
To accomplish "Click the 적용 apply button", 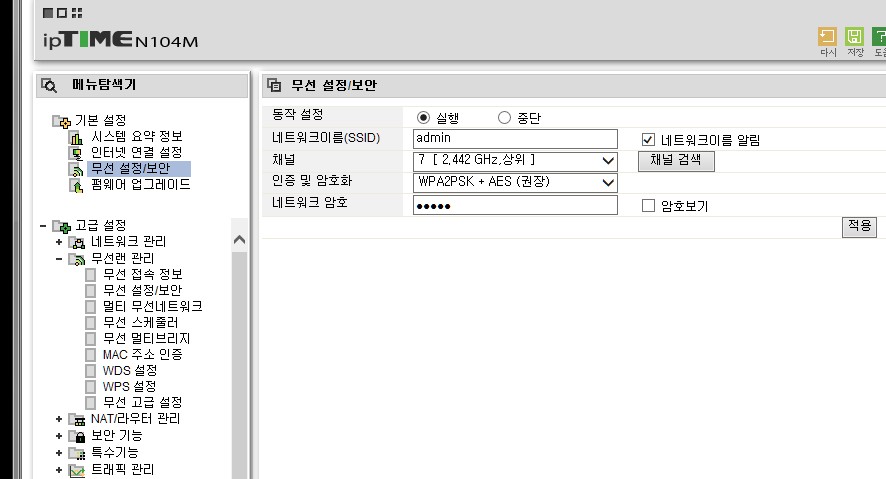I will pyautogui.click(x=859, y=227).
